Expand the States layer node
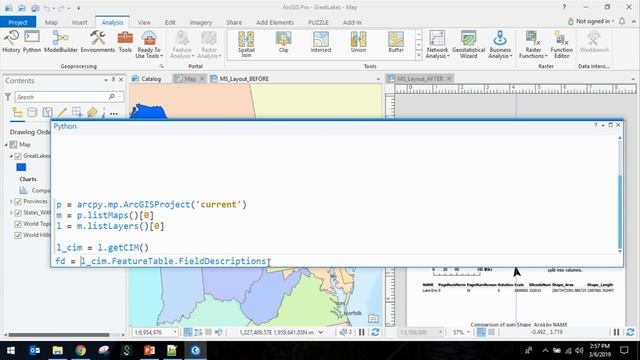 click(x=11, y=213)
